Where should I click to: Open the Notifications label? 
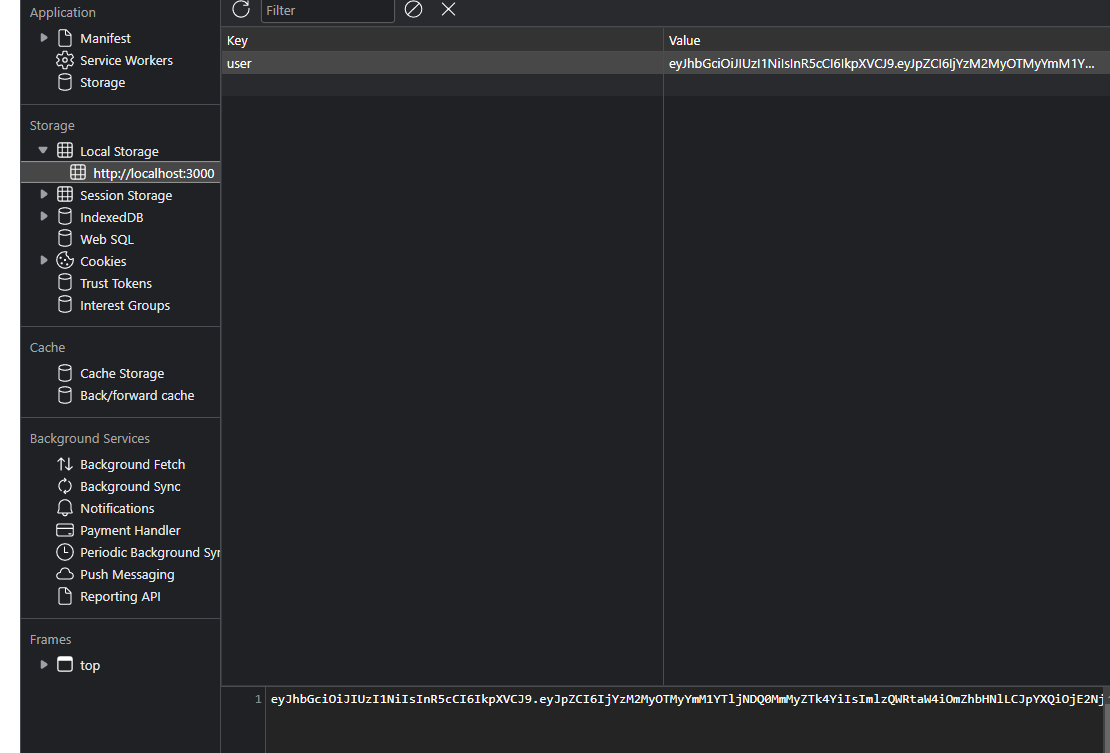117,508
